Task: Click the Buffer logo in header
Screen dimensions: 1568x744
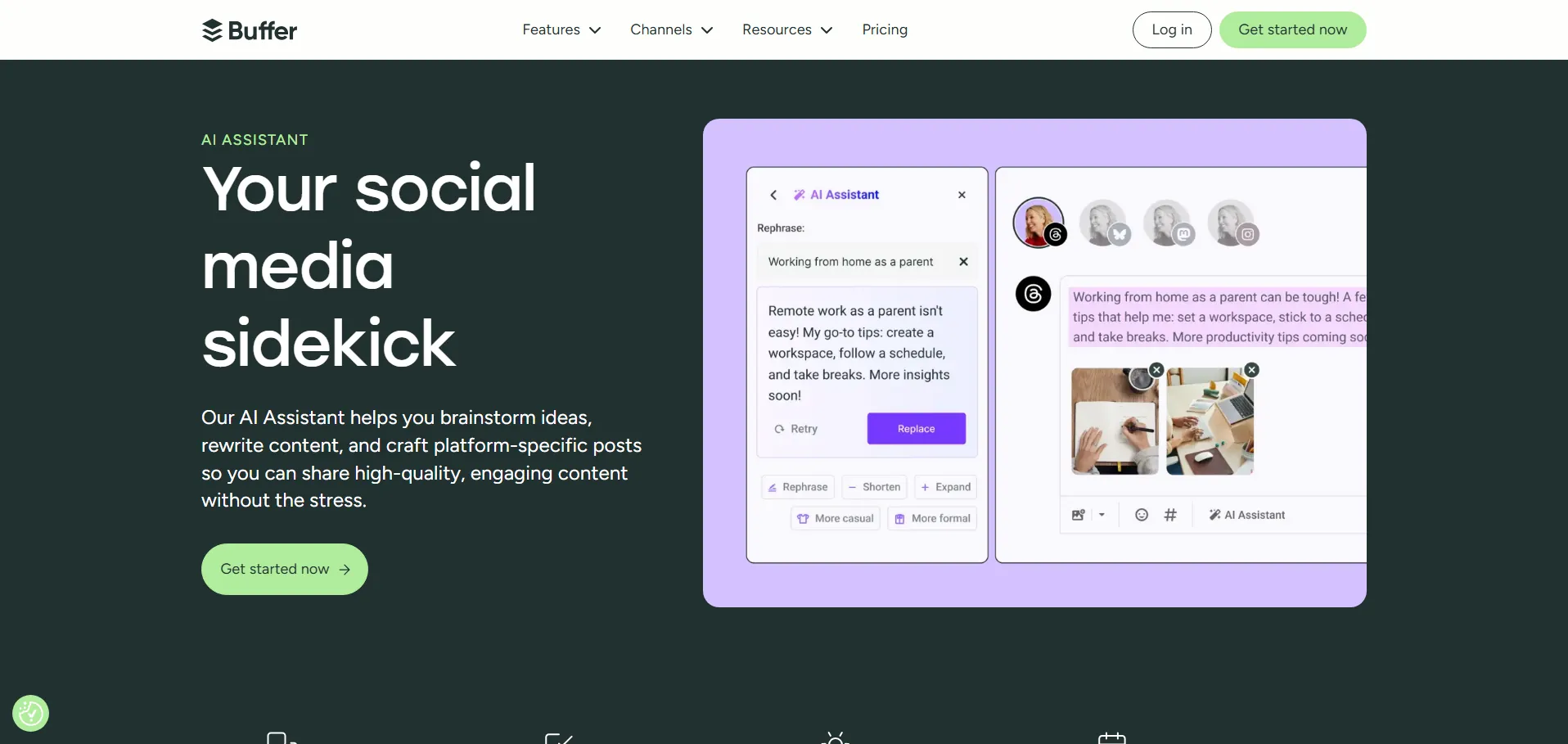Action: coord(250,30)
